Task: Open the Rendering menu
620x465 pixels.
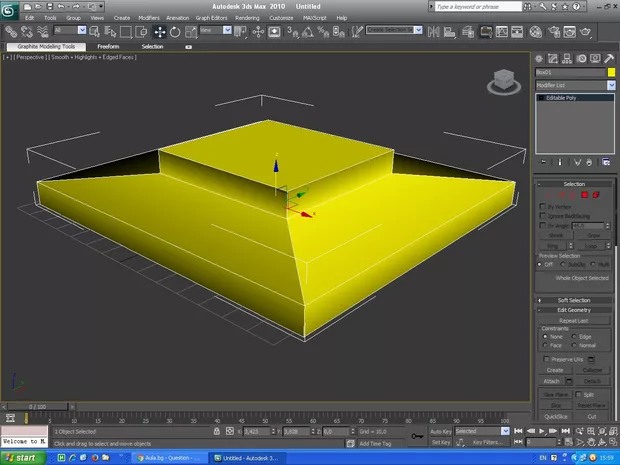Action: coord(247,18)
